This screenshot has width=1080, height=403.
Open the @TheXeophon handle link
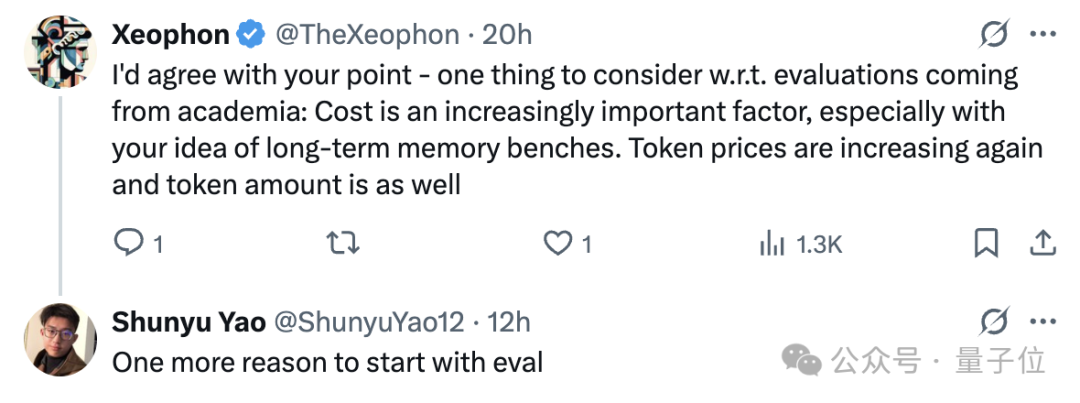pos(366,35)
